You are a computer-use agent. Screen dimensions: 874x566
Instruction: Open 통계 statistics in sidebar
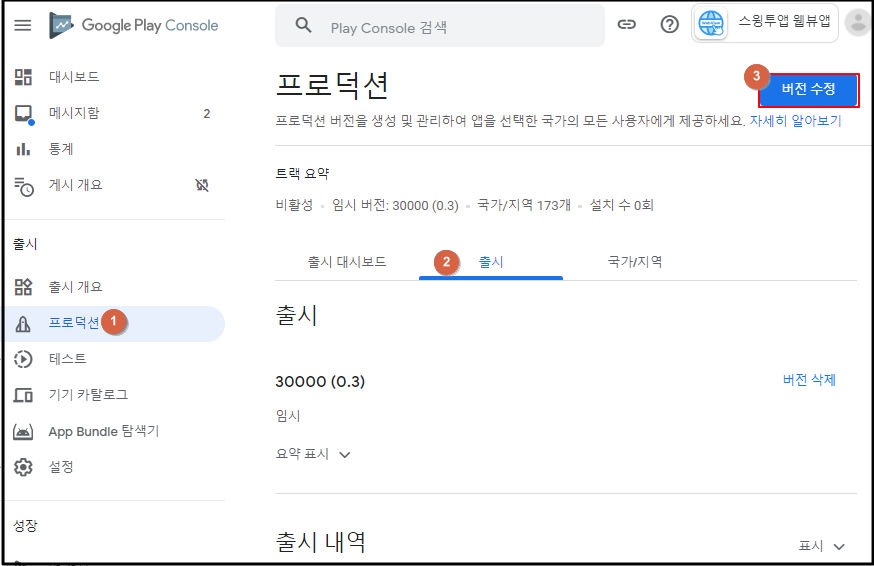[61, 149]
